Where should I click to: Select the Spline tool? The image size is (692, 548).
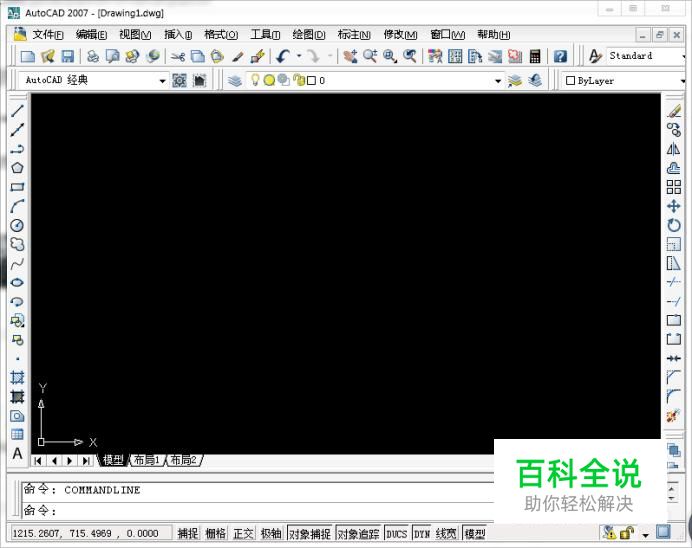(x=17, y=264)
